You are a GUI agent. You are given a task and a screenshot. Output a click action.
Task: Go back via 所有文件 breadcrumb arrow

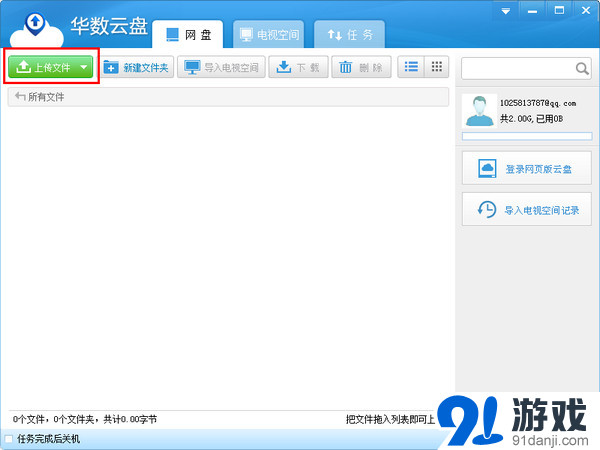20,96
